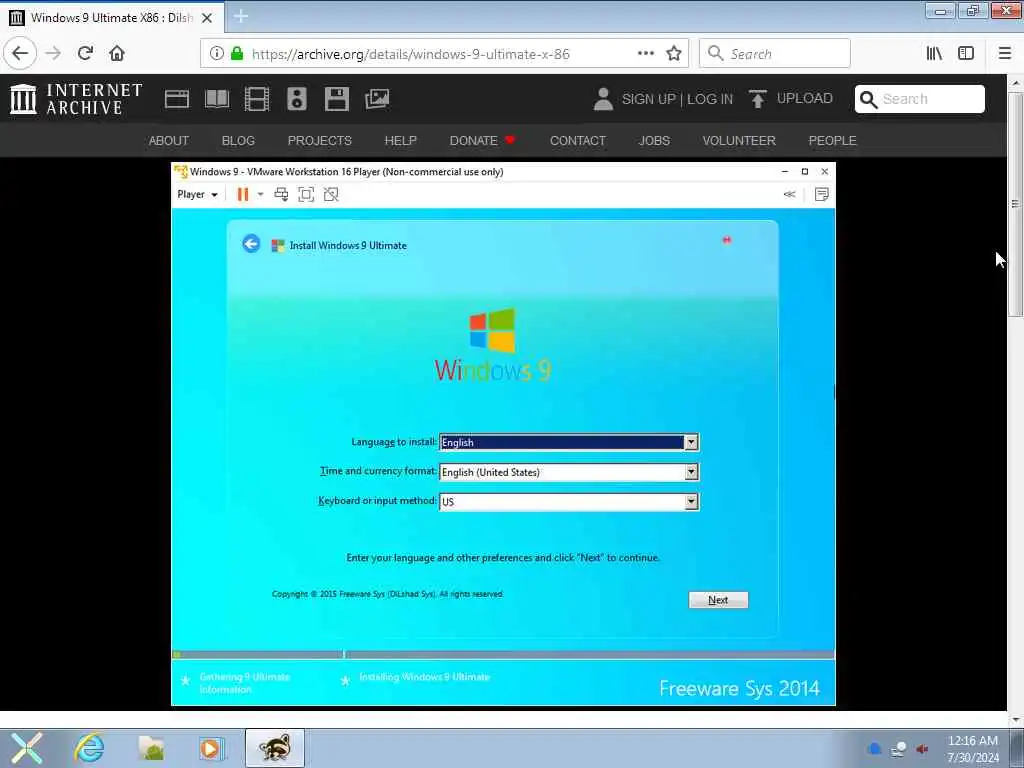Viewport: 1024px width, 768px height.
Task: Click SIGN UP link
Action: click(648, 99)
